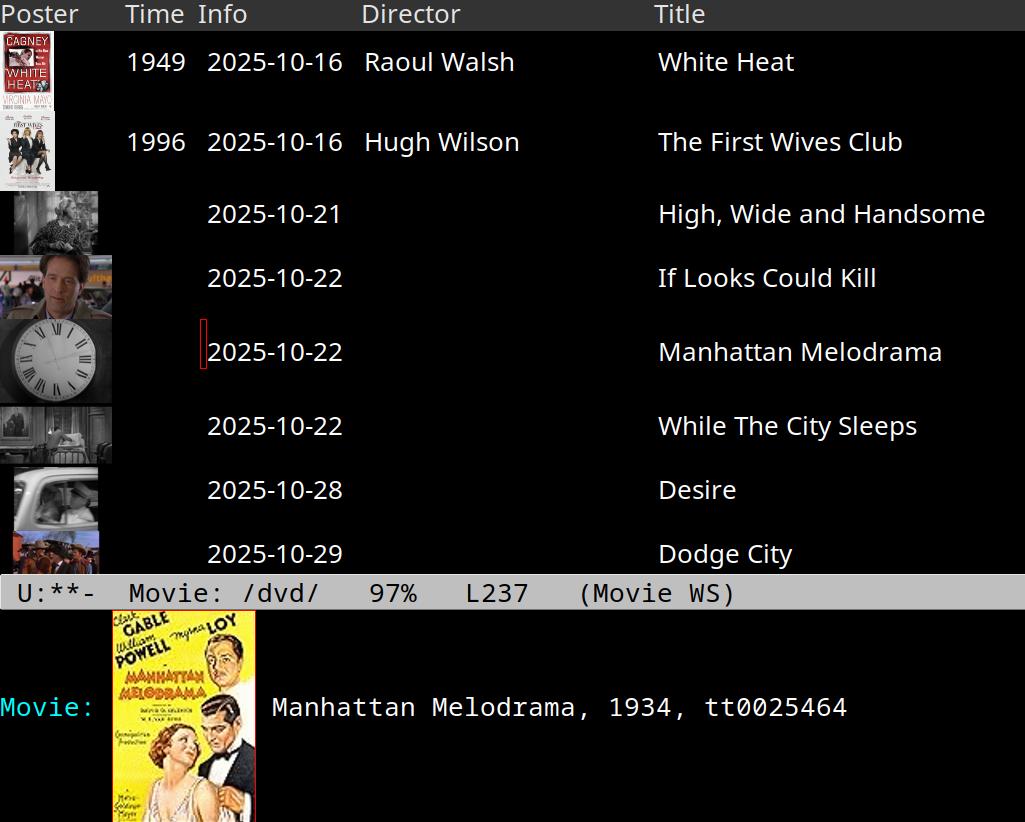Click the If Looks Could Kill thumbnail
Viewport: 1025px width, 822px height.
55,286
